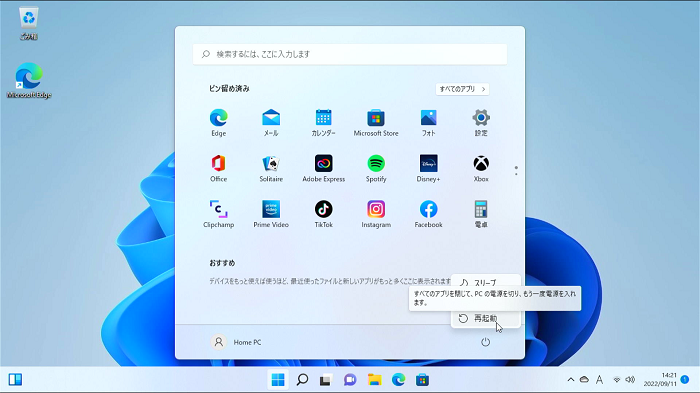Click the IME input mode A indicator
The image size is (700, 393).
[x=599, y=380]
